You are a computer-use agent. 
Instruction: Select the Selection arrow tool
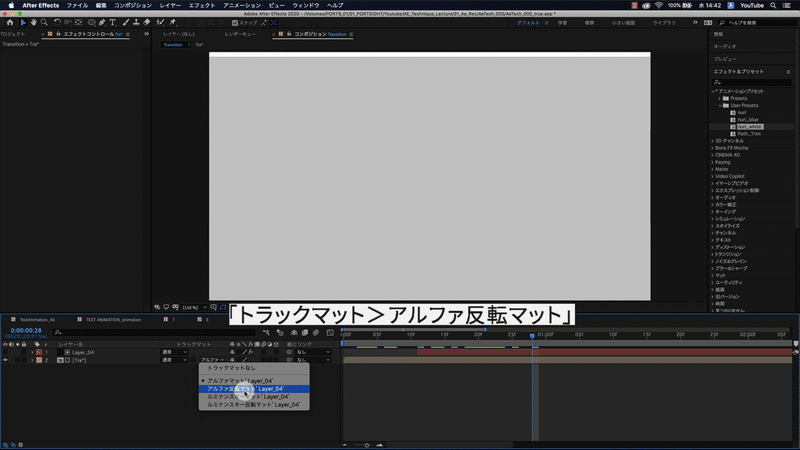coord(23,22)
